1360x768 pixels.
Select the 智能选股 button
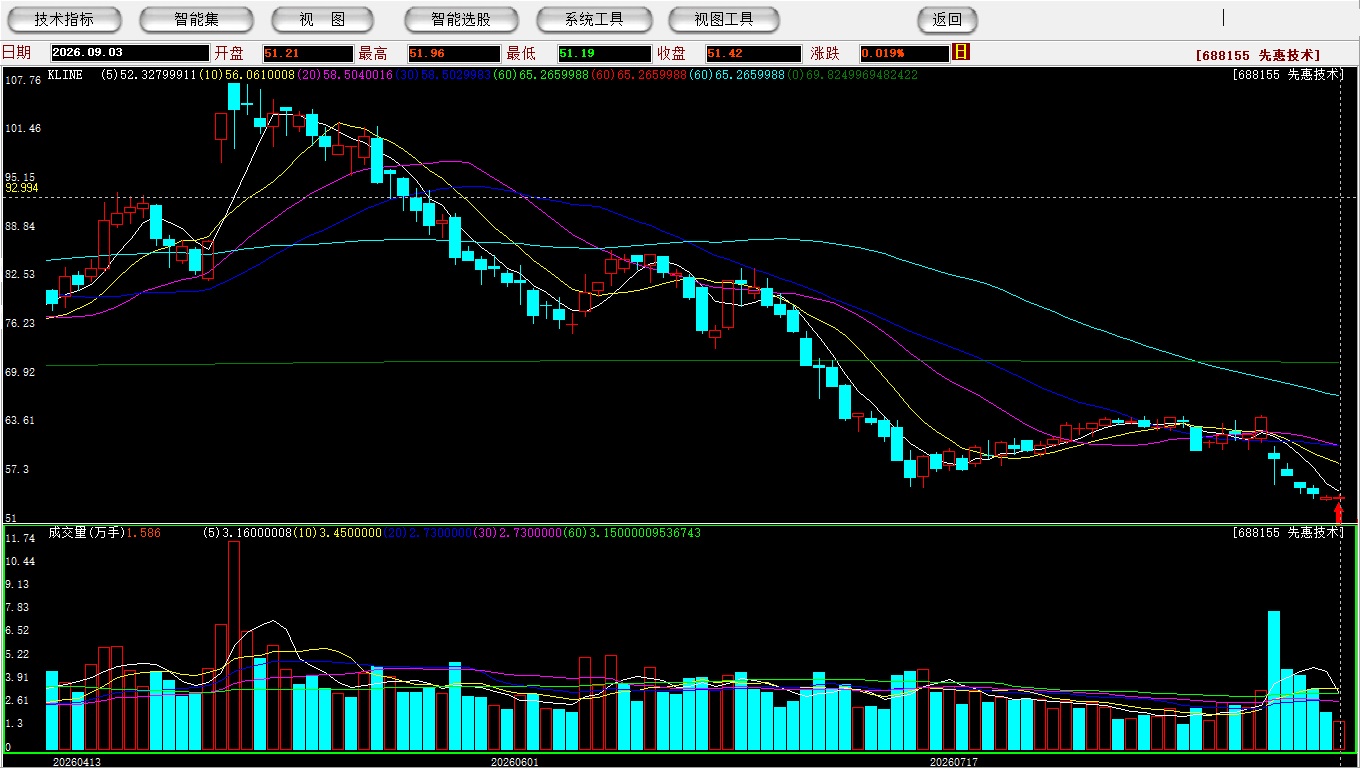click(461, 19)
